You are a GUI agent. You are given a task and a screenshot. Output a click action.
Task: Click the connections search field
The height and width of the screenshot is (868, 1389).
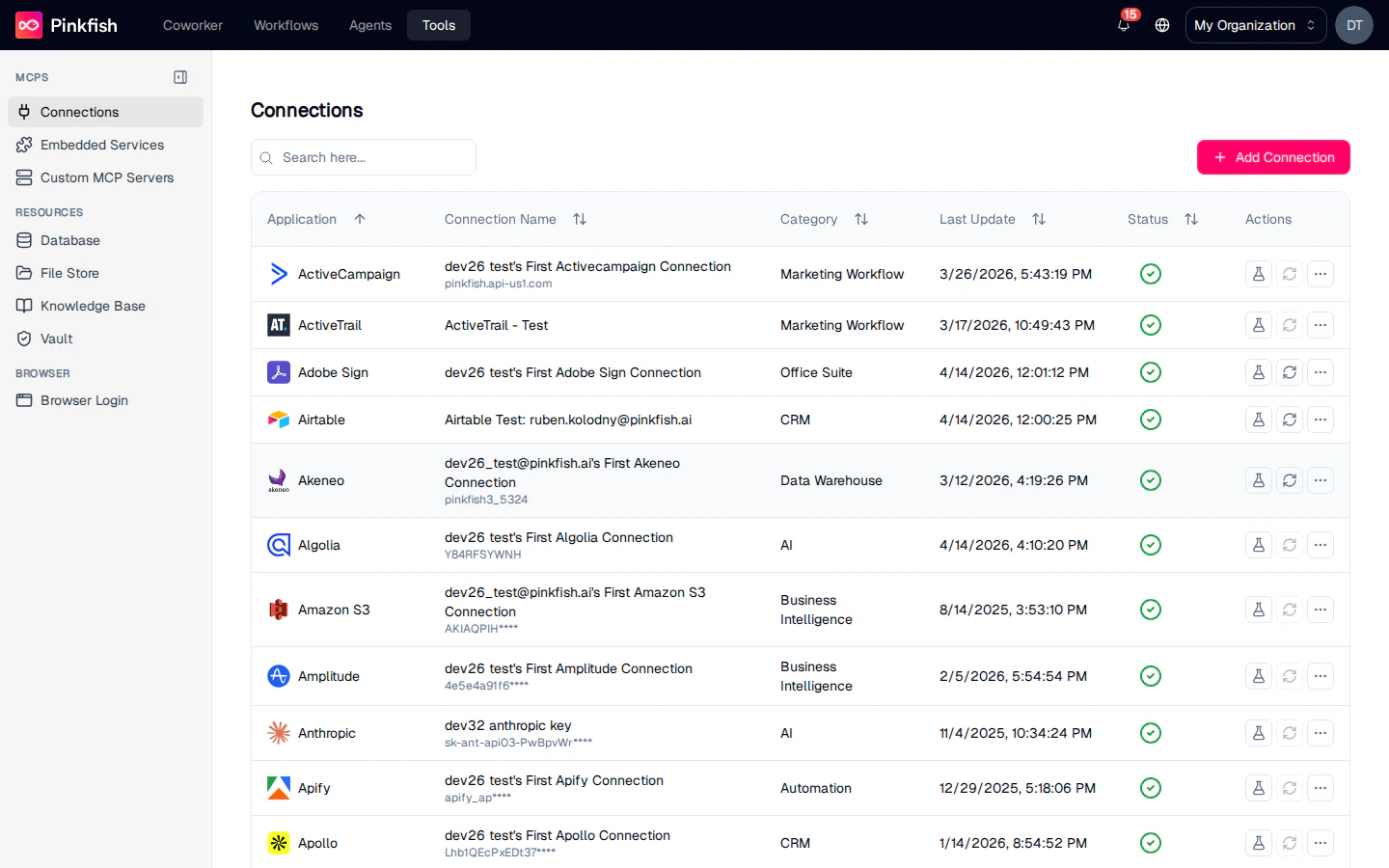(363, 157)
